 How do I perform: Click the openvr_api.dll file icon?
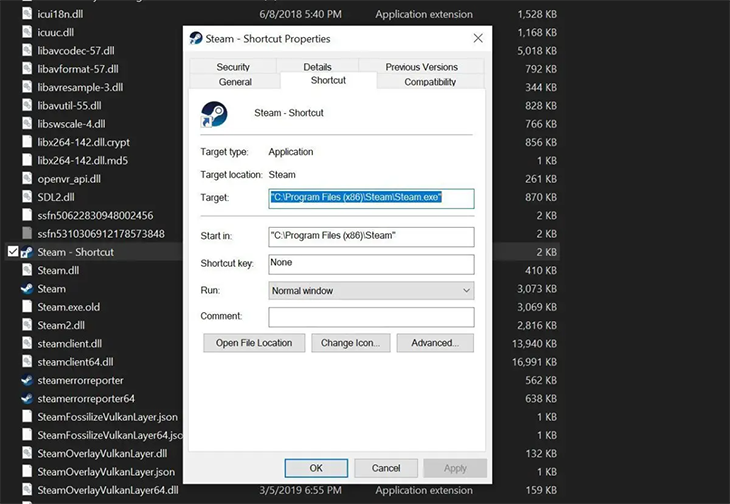(x=27, y=179)
